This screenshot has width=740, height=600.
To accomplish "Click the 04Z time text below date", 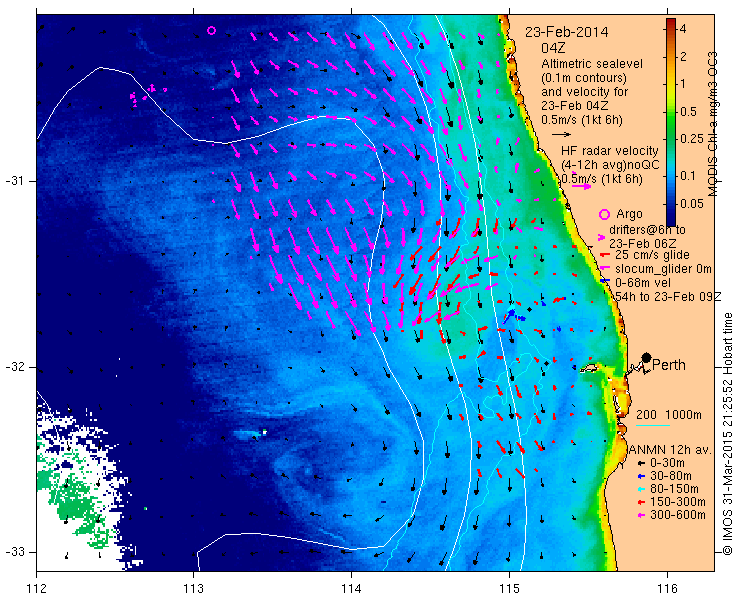I will coord(553,48).
